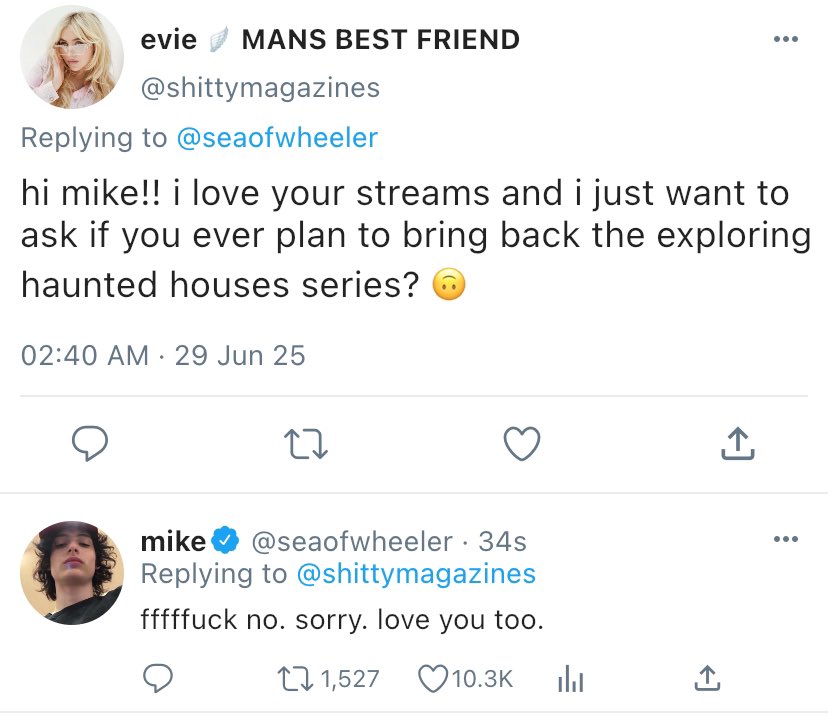
Task: Share mike's reply tweet
Action: pos(706,678)
